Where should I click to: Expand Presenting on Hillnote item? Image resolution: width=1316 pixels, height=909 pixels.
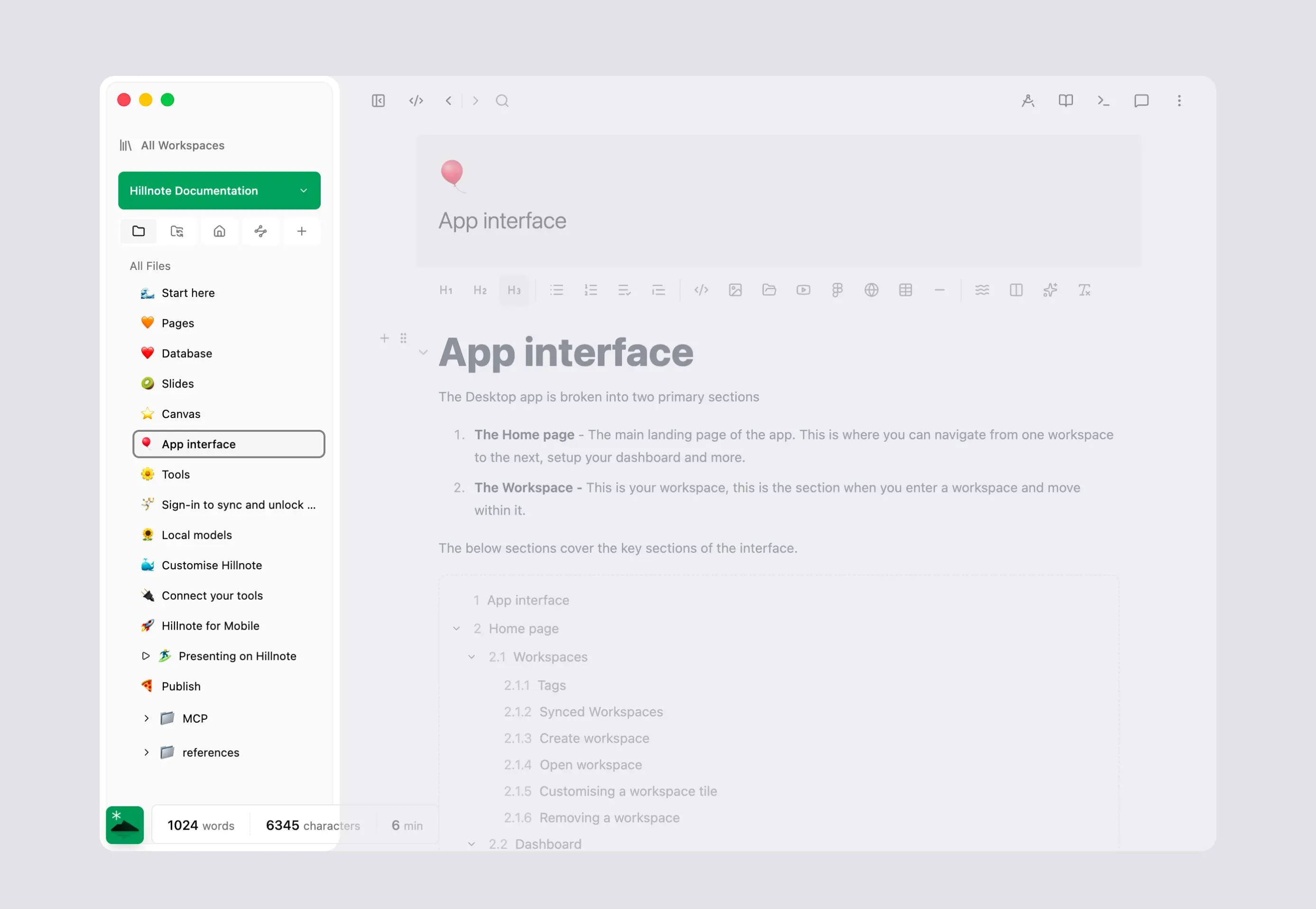point(146,656)
